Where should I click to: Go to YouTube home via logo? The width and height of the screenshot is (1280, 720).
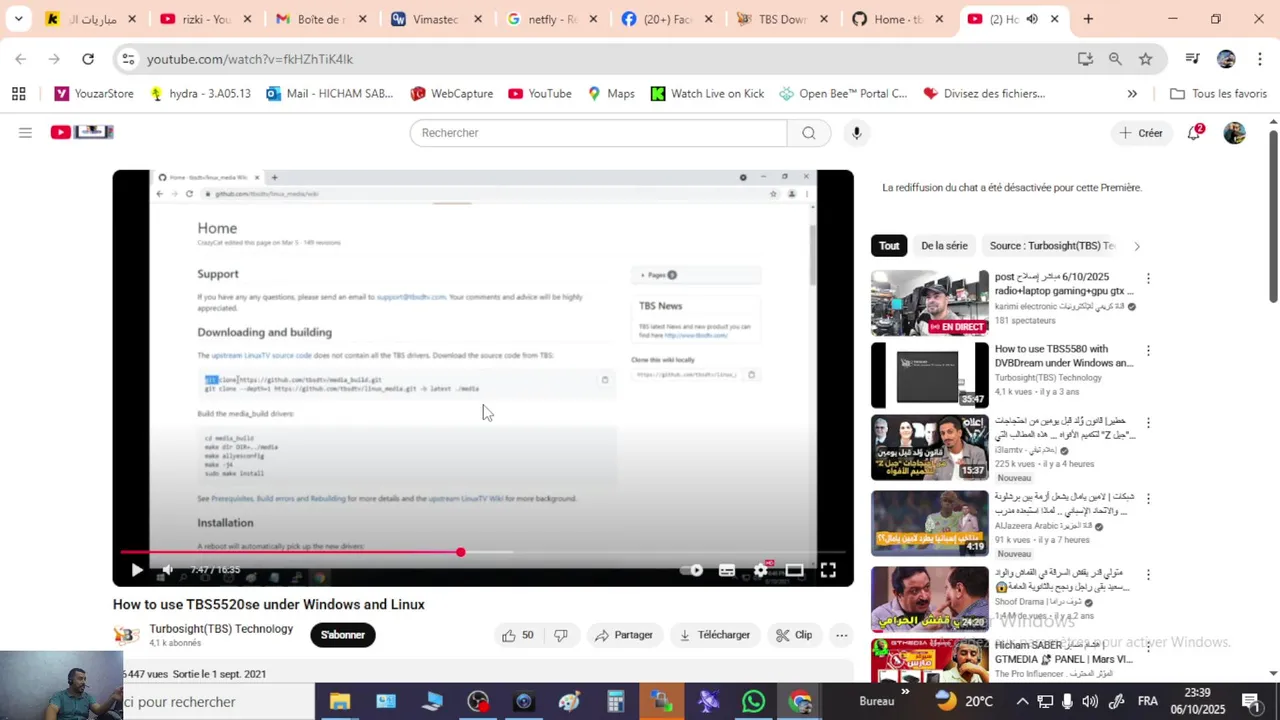pos(82,132)
